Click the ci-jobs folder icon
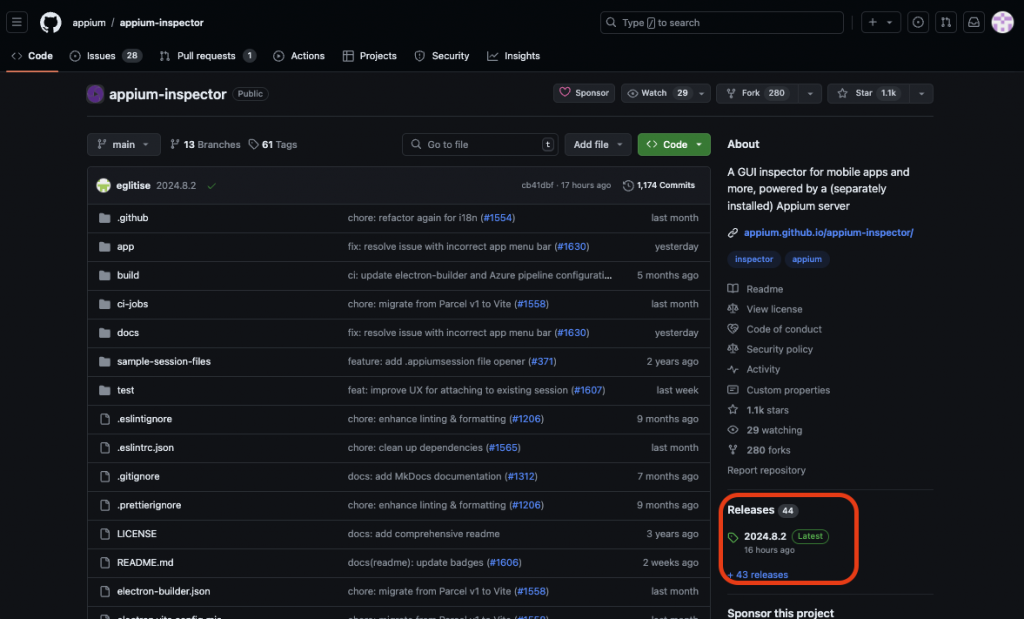The width and height of the screenshot is (1024, 619). 104,304
